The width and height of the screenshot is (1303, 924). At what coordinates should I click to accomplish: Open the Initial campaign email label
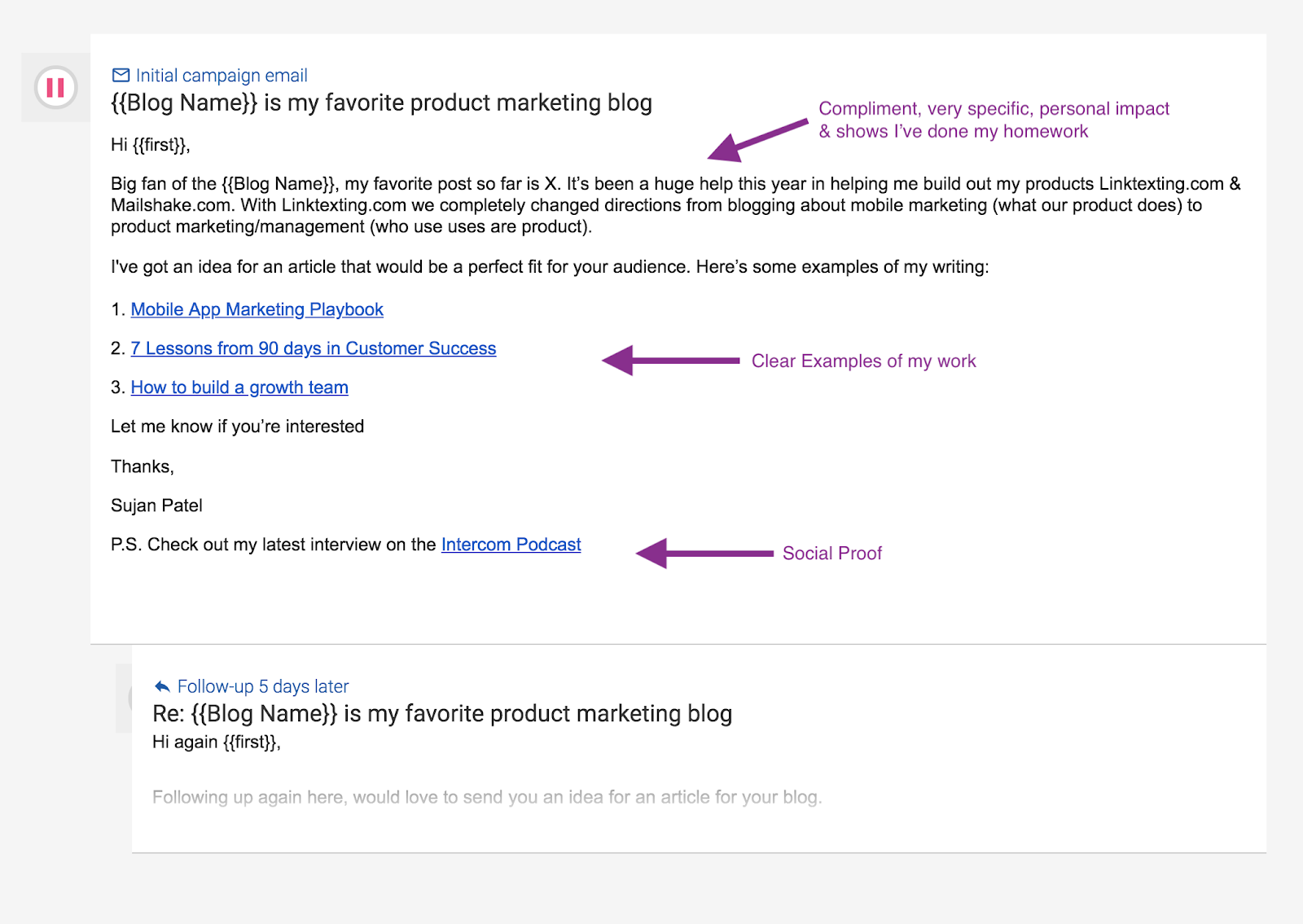click(222, 76)
